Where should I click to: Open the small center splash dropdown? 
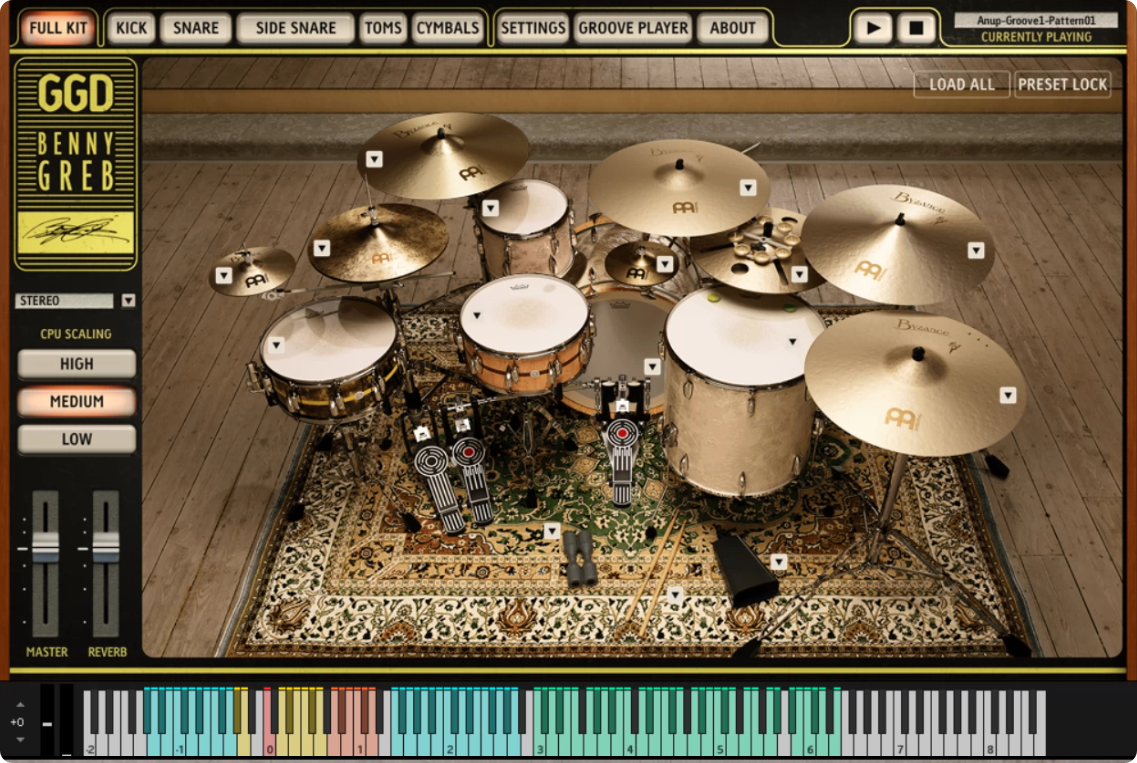(665, 264)
